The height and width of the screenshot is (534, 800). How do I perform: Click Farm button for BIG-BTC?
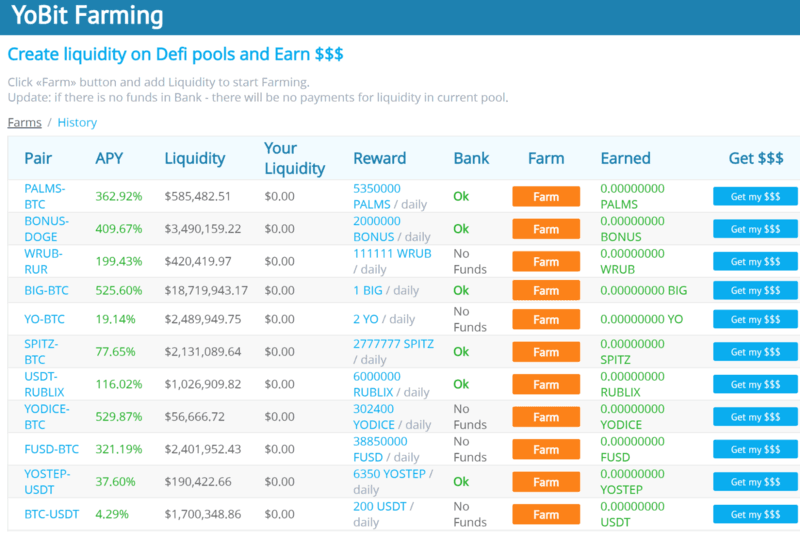[x=546, y=290]
